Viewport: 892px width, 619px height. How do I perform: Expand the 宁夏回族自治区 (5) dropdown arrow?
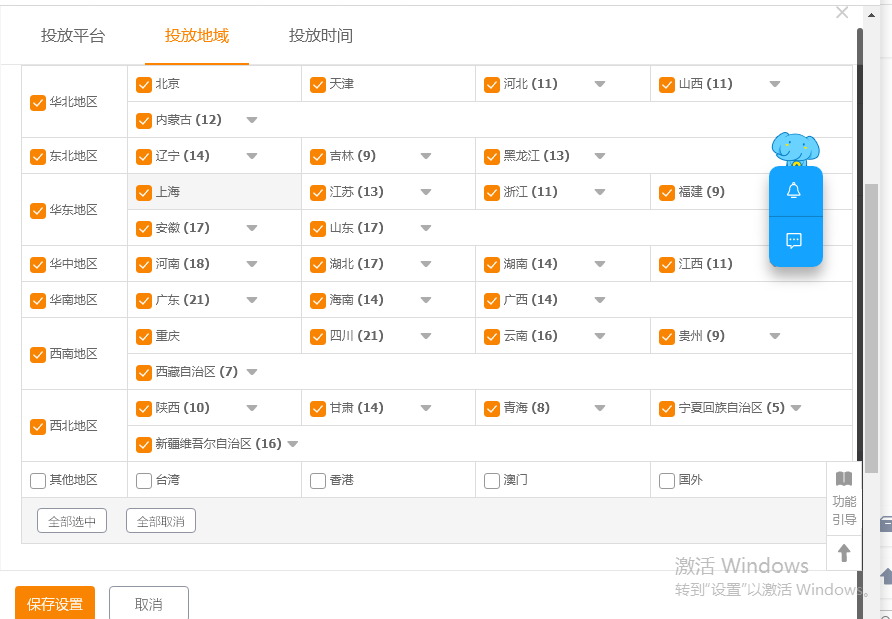tap(796, 408)
